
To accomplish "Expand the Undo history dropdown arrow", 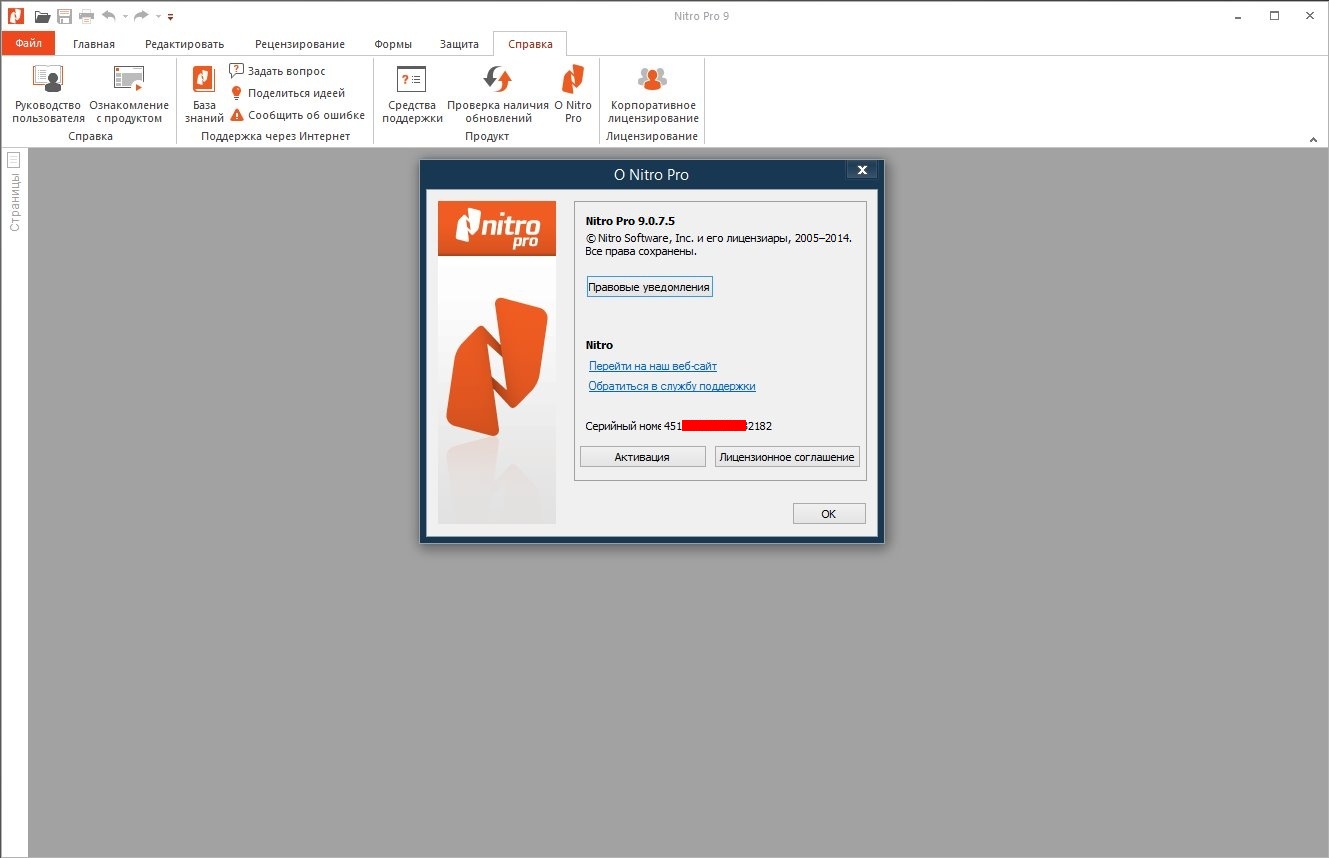I will [125, 17].
